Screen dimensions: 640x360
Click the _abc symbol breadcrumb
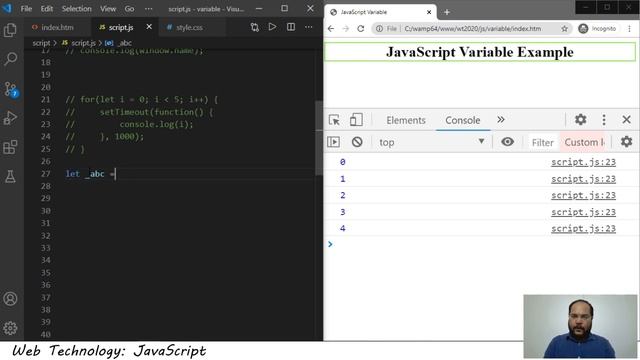point(119,43)
